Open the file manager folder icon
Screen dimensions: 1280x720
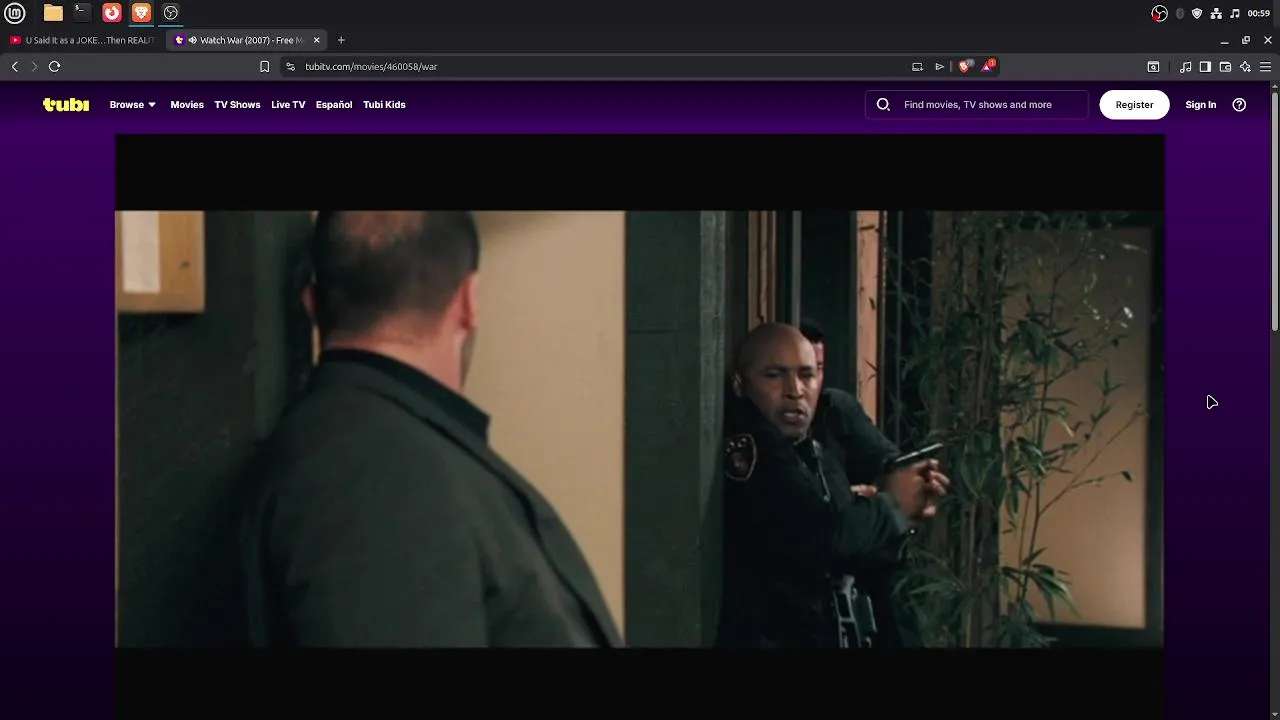pyautogui.click(x=53, y=13)
